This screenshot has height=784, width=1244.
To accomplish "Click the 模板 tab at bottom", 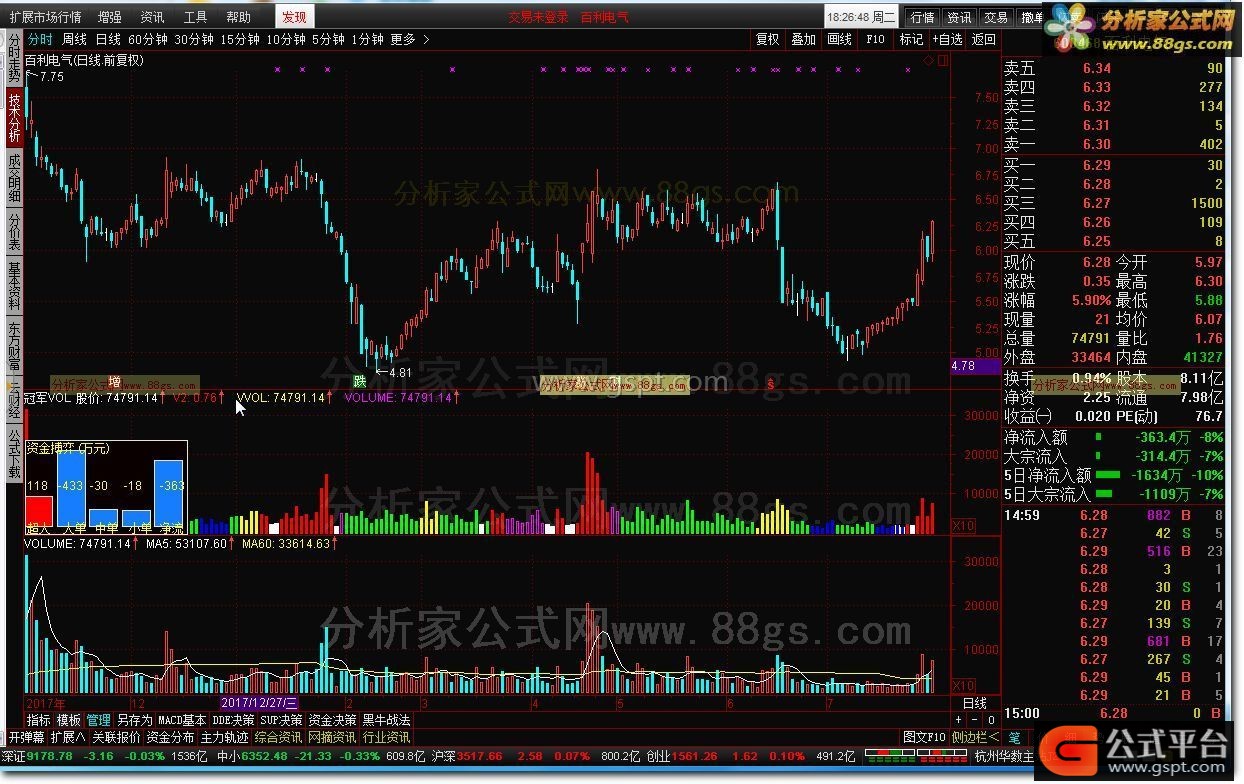I will coord(69,720).
